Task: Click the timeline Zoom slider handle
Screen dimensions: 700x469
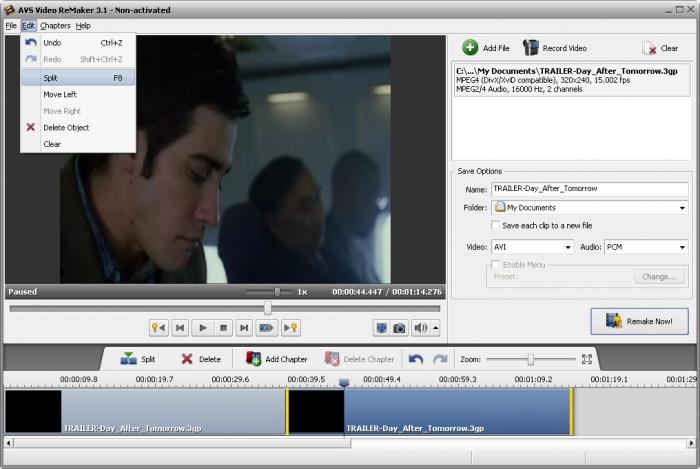Action: pos(530,359)
